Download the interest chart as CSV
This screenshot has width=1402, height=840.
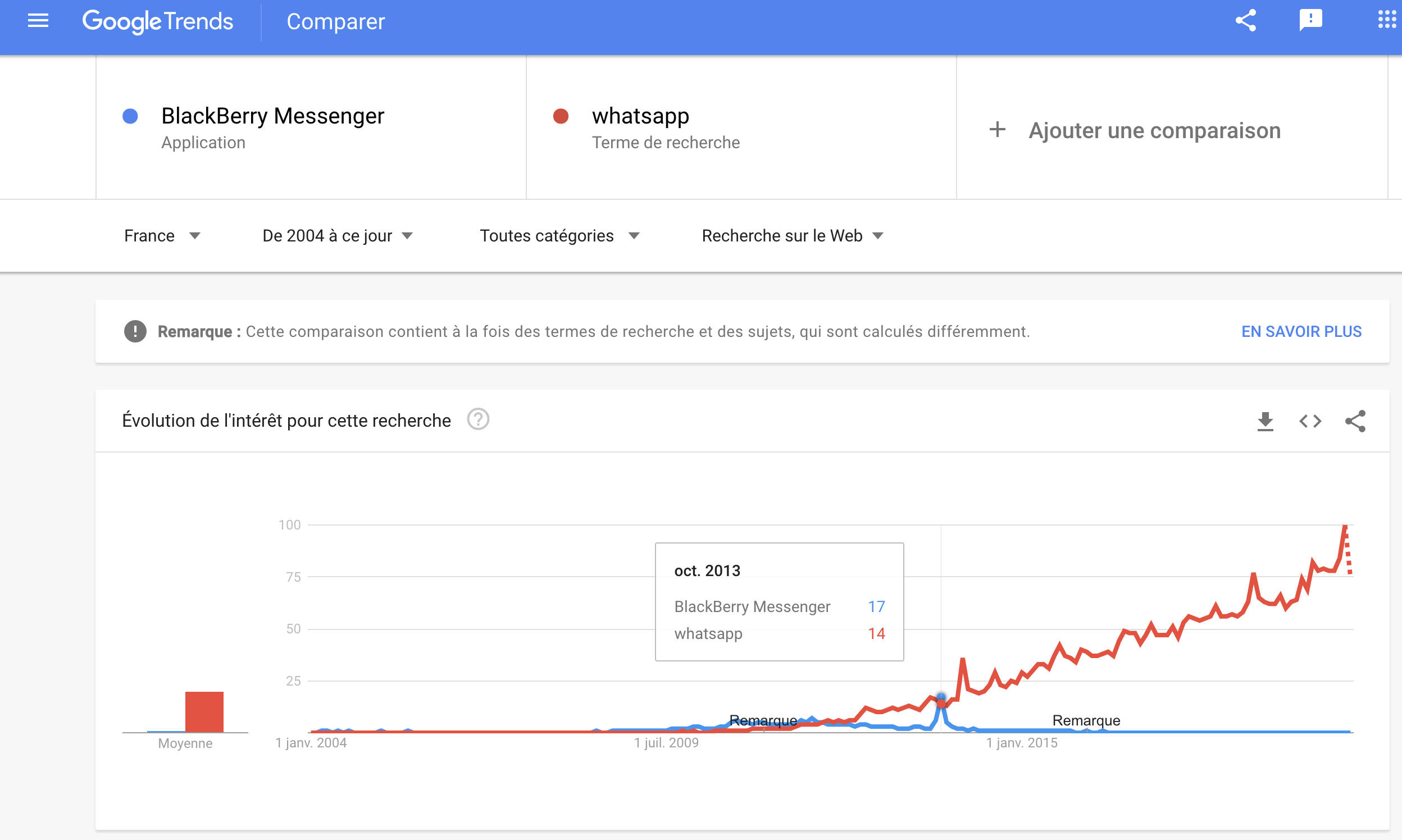[1265, 421]
